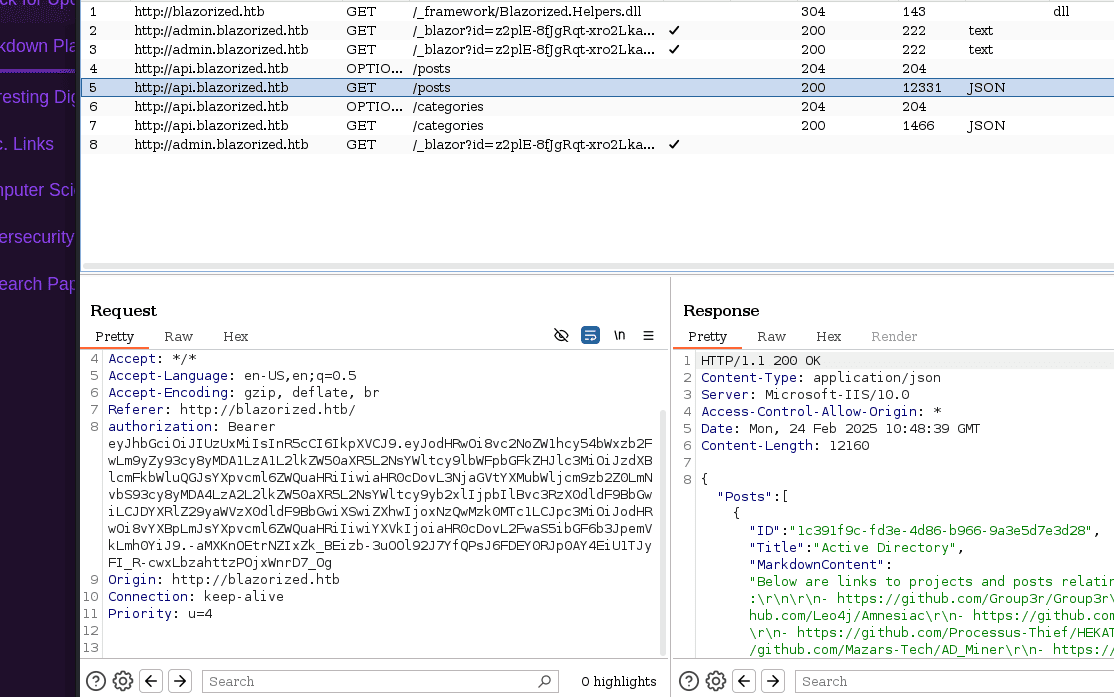1114x697 pixels.
Task: Focus the Request search input field
Action: pyautogui.click(x=380, y=681)
